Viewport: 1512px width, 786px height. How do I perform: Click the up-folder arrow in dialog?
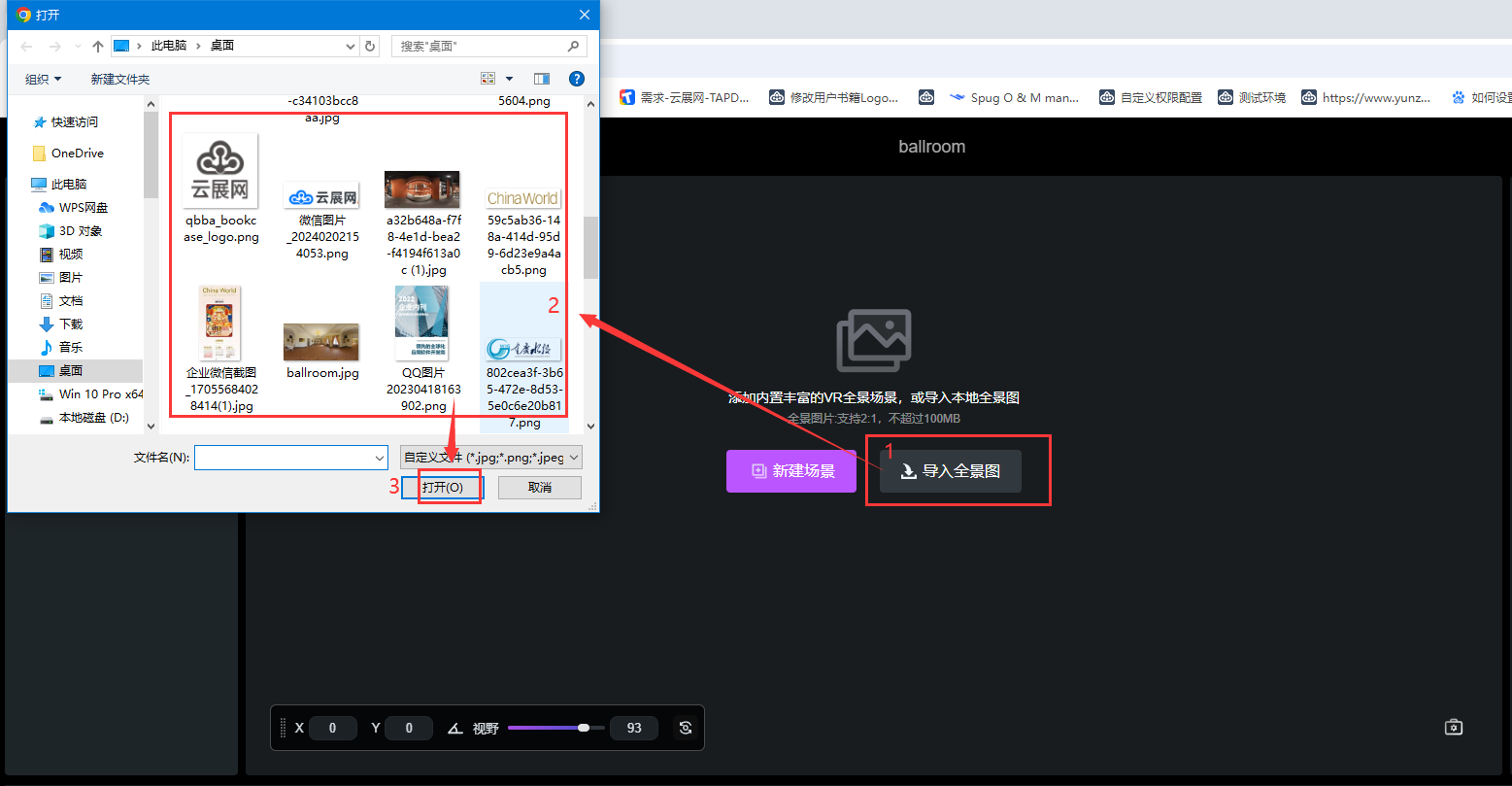(x=97, y=46)
